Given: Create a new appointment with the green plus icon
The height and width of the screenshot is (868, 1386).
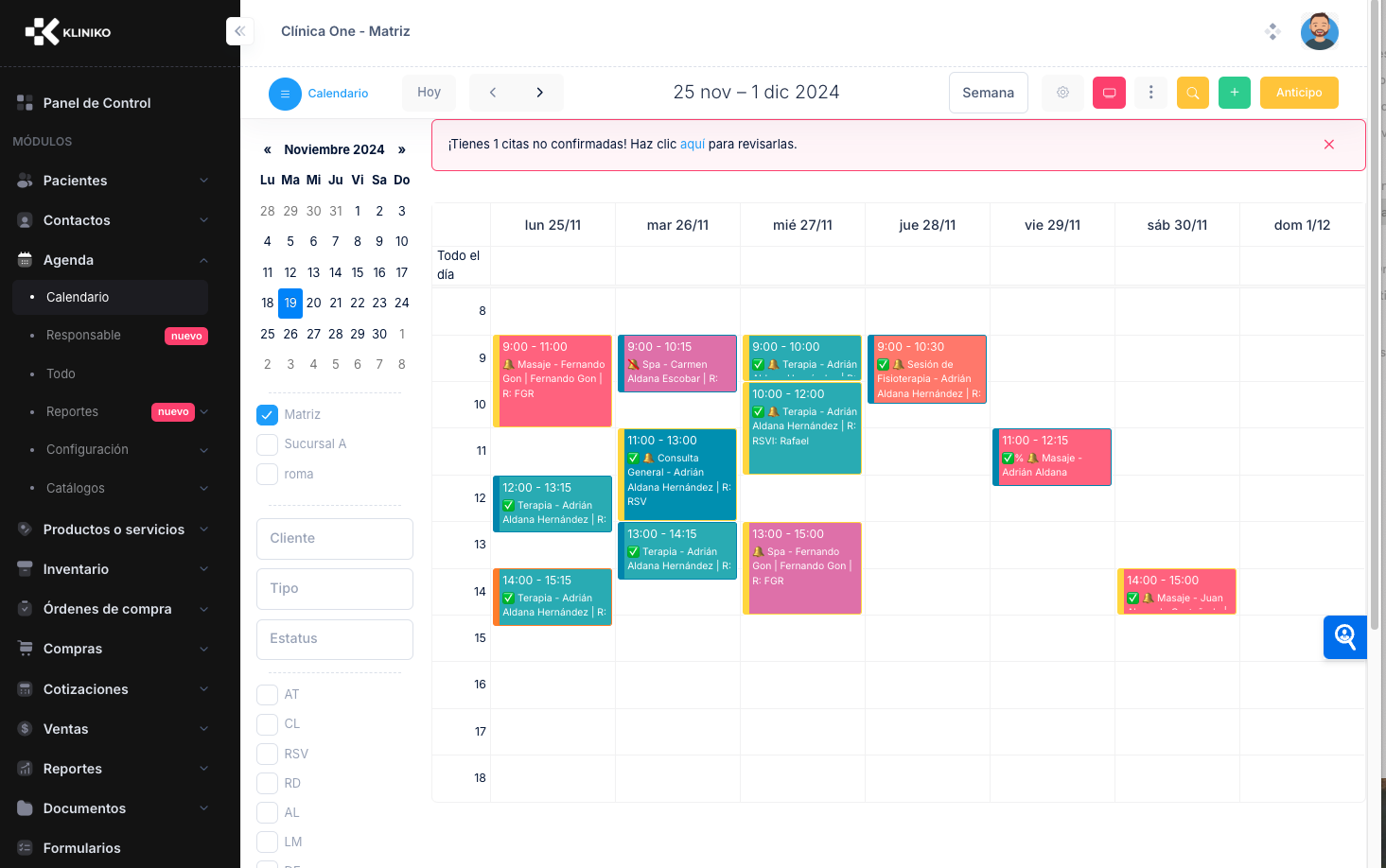Looking at the screenshot, I should coord(1234,92).
